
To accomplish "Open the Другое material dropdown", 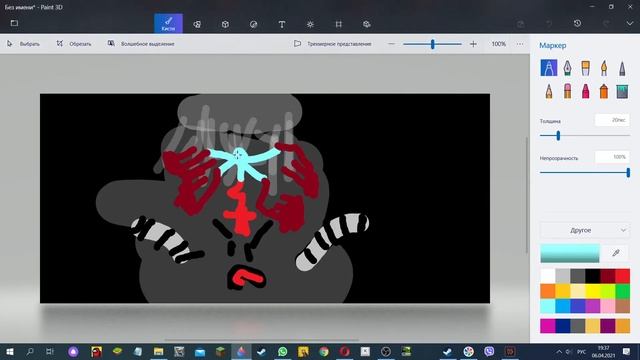I will coord(584,230).
